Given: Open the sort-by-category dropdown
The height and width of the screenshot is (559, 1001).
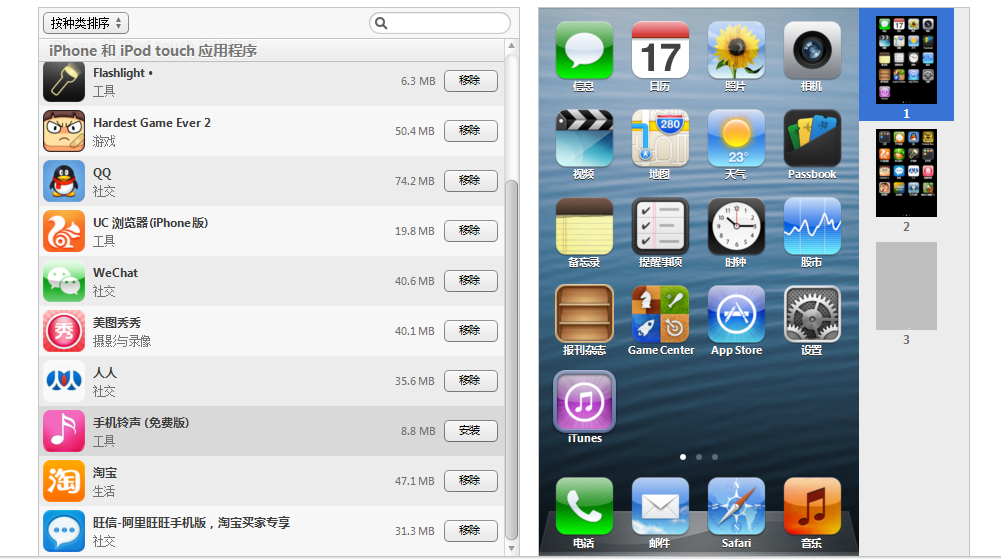Looking at the screenshot, I should click(x=86, y=23).
